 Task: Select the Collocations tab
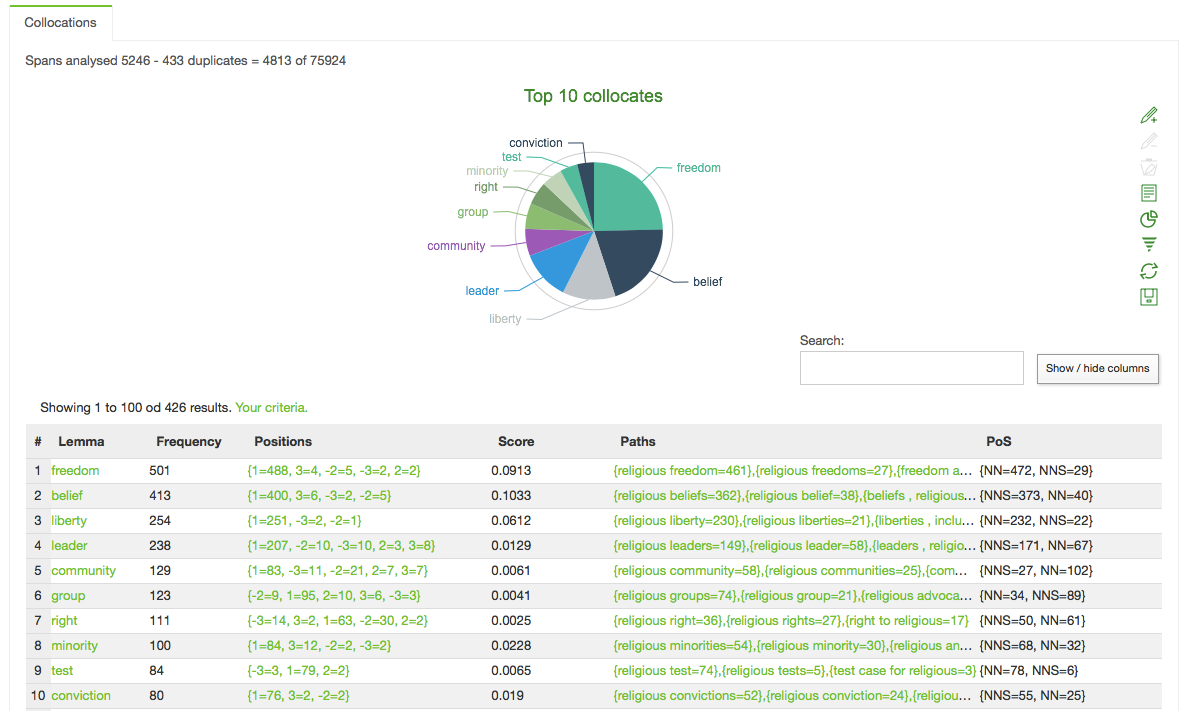[x=61, y=22]
